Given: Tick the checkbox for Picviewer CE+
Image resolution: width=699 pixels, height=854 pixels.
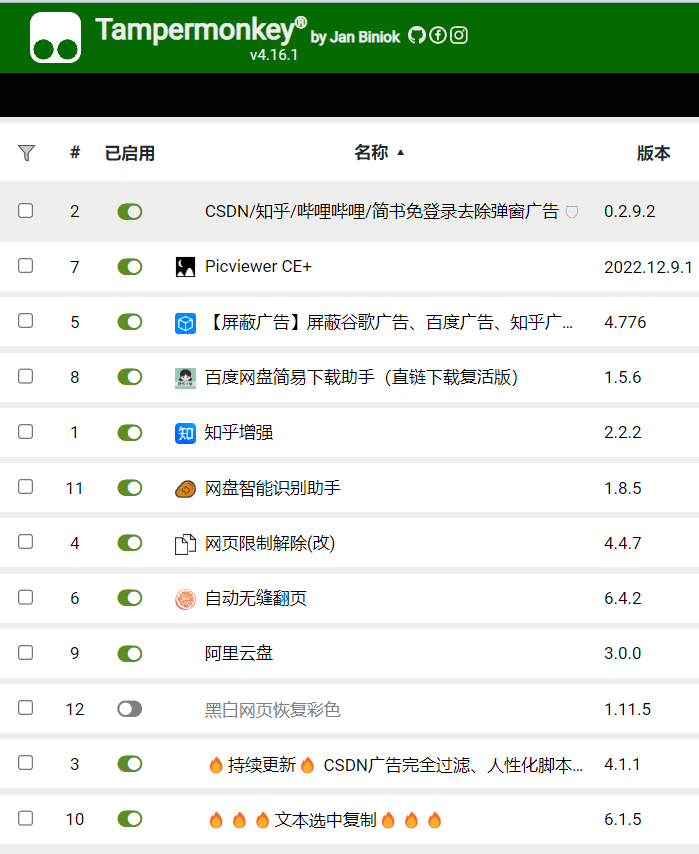Looking at the screenshot, I should tap(26, 266).
